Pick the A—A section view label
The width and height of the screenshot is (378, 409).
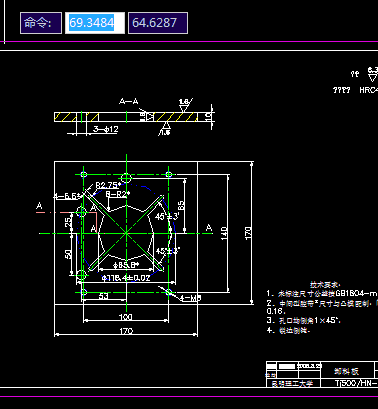[x=129, y=101]
